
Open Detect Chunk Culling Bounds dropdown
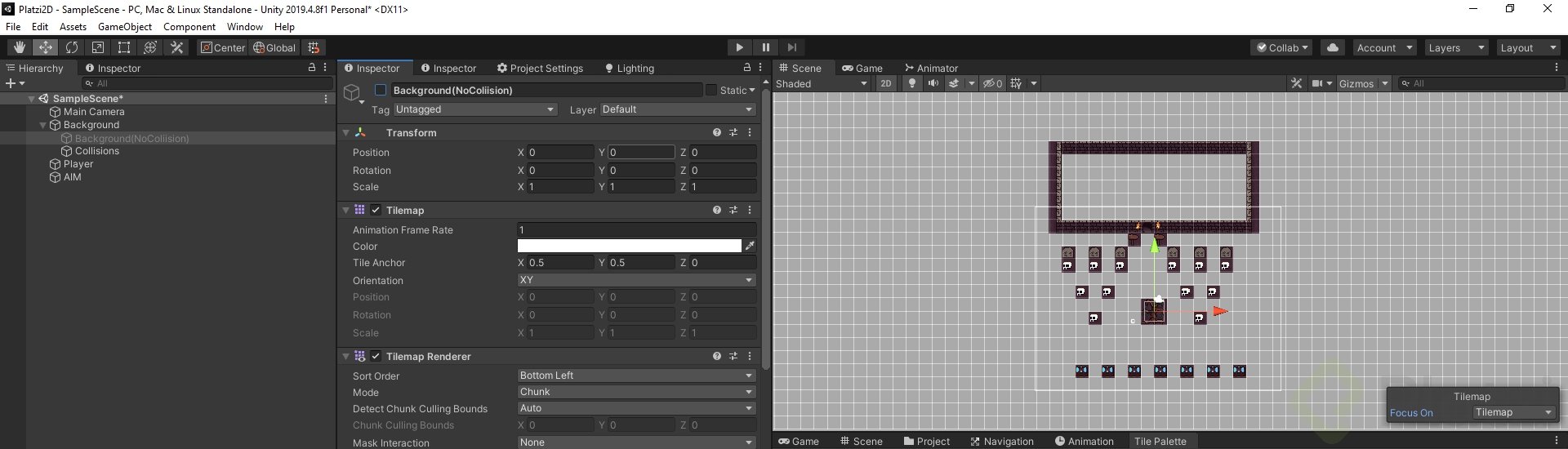636,408
